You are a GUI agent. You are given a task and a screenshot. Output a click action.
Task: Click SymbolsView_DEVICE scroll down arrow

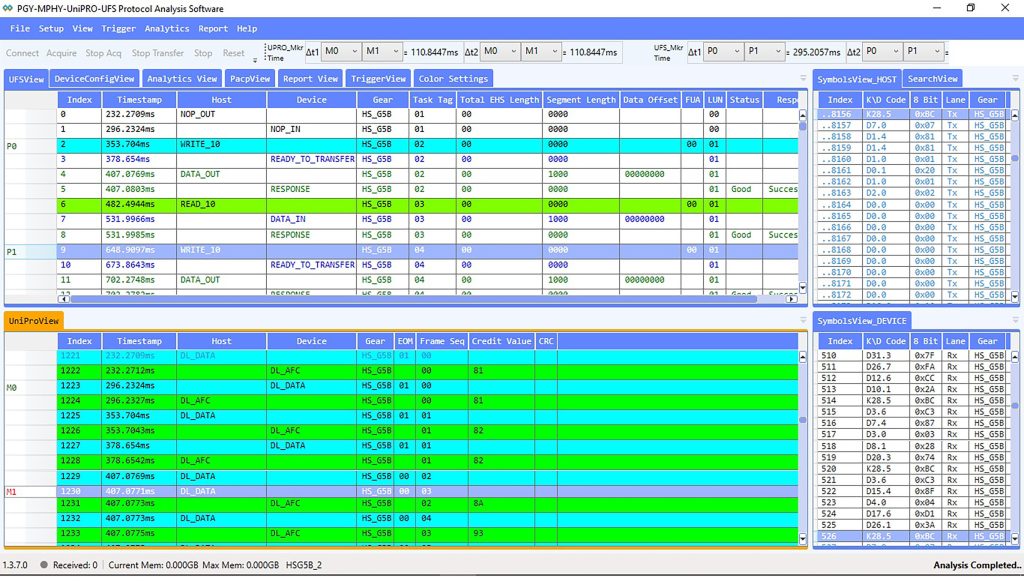(x=1015, y=539)
